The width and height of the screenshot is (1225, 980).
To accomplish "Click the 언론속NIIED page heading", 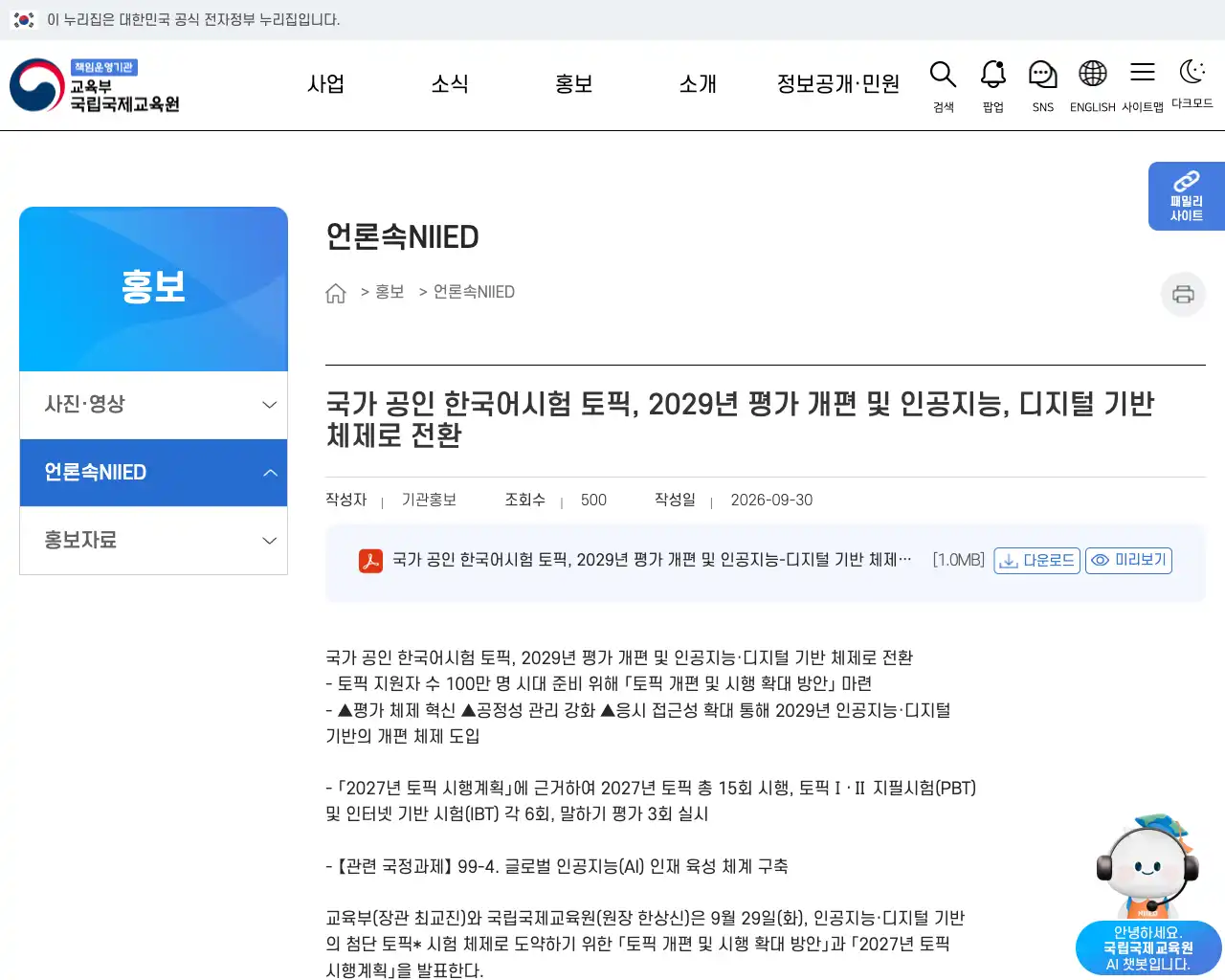I will [x=402, y=236].
